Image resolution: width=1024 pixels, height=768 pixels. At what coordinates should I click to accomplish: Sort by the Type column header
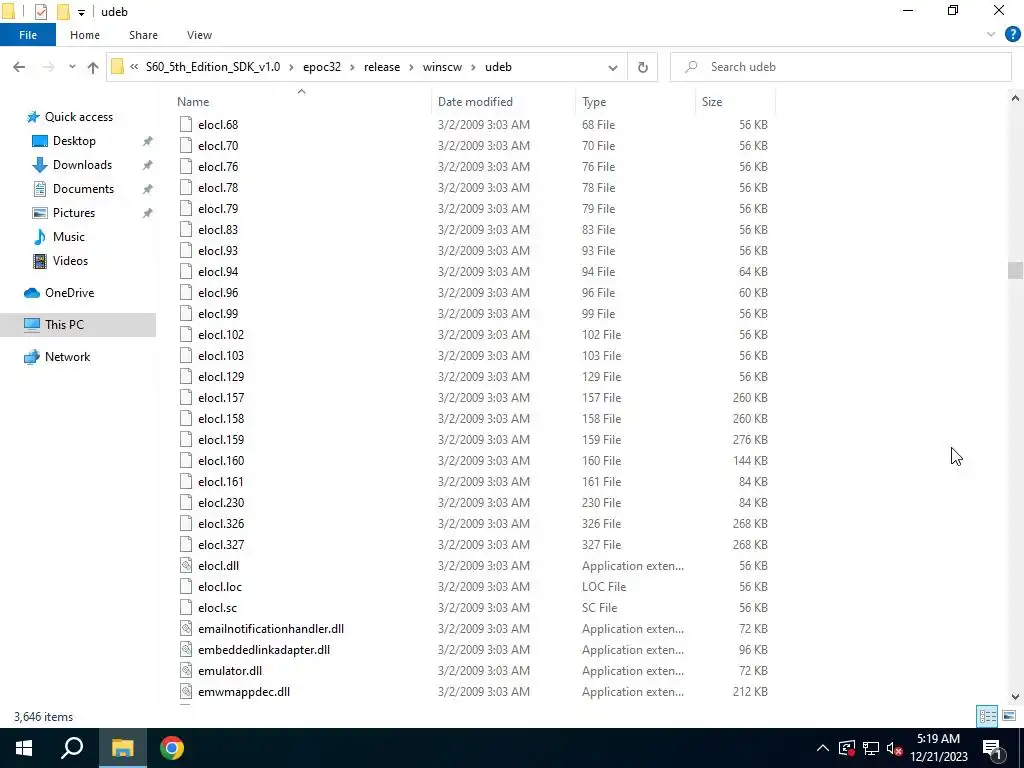[594, 102]
